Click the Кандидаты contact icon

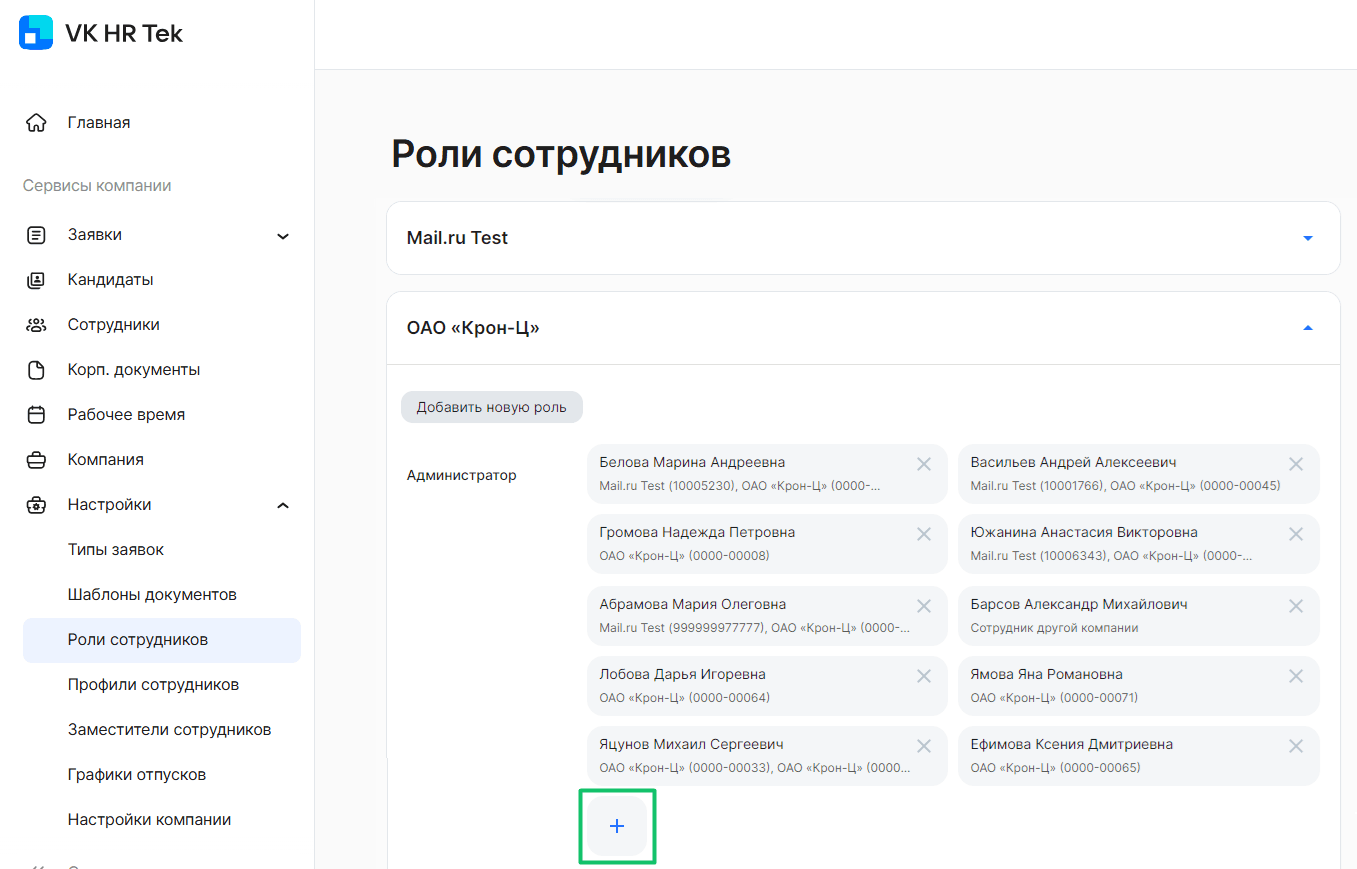point(36,280)
